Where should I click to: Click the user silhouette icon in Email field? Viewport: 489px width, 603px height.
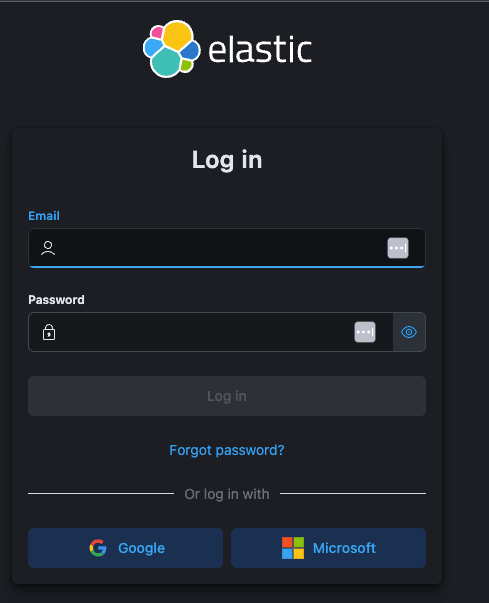(48, 248)
